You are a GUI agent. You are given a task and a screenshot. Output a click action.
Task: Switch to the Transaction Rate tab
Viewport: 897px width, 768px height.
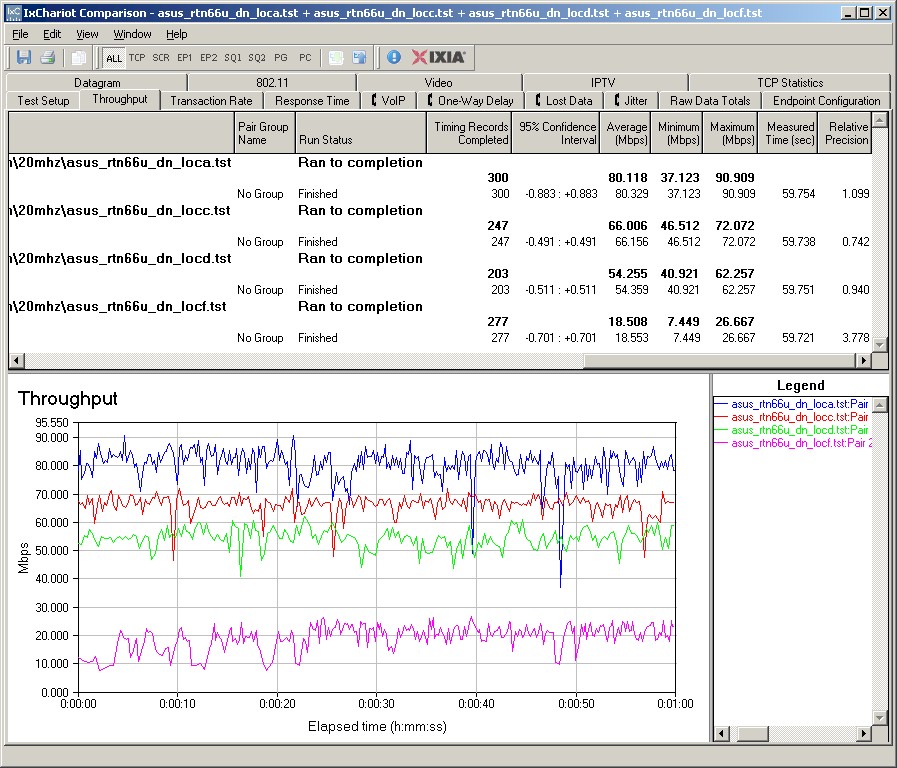click(211, 101)
